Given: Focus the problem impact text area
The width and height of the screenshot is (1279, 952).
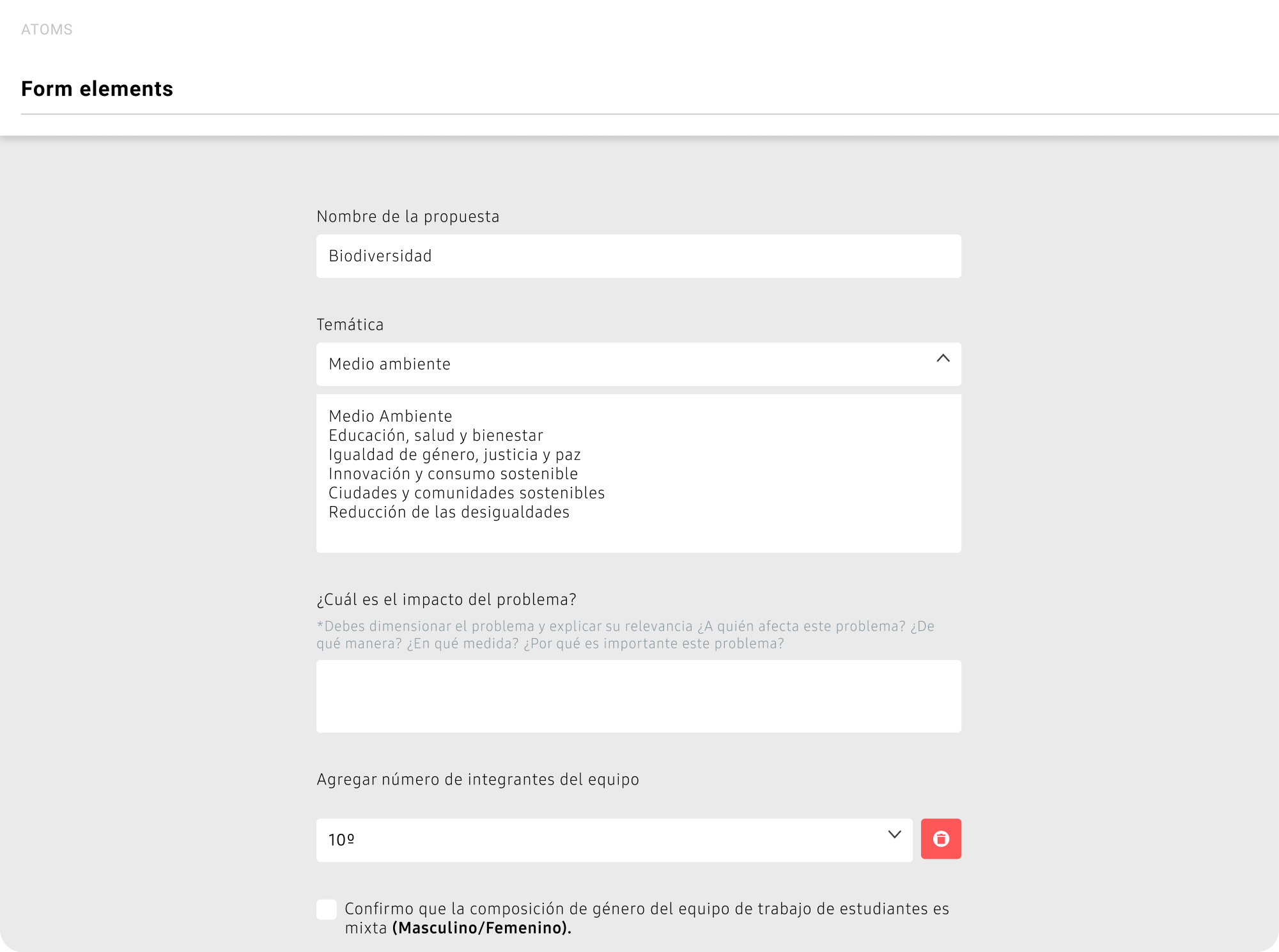Looking at the screenshot, I should (638, 696).
